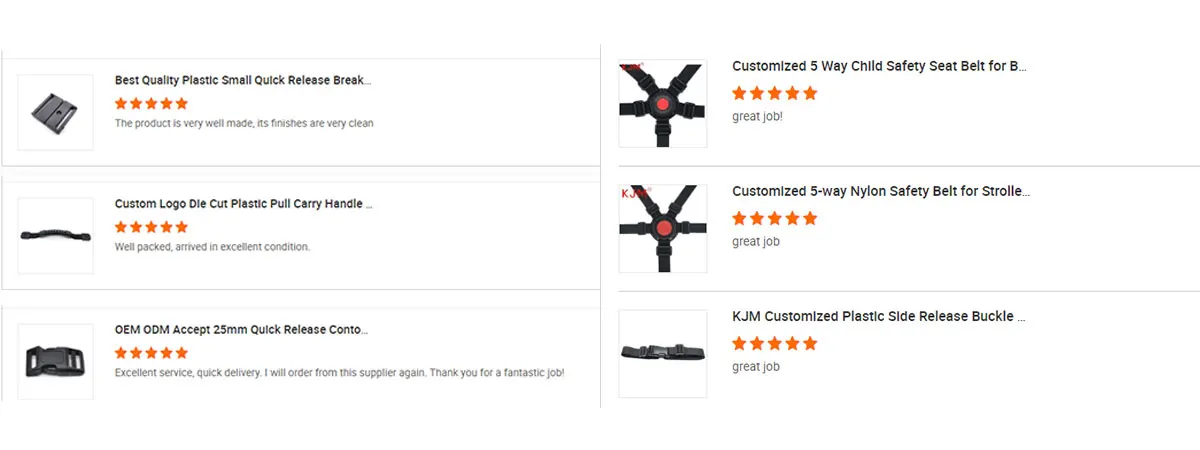The width and height of the screenshot is (1200, 450).
Task: Click "Custom Logo Die Cut Plastic Pull Carry Handle" link
Action: [x=243, y=204]
